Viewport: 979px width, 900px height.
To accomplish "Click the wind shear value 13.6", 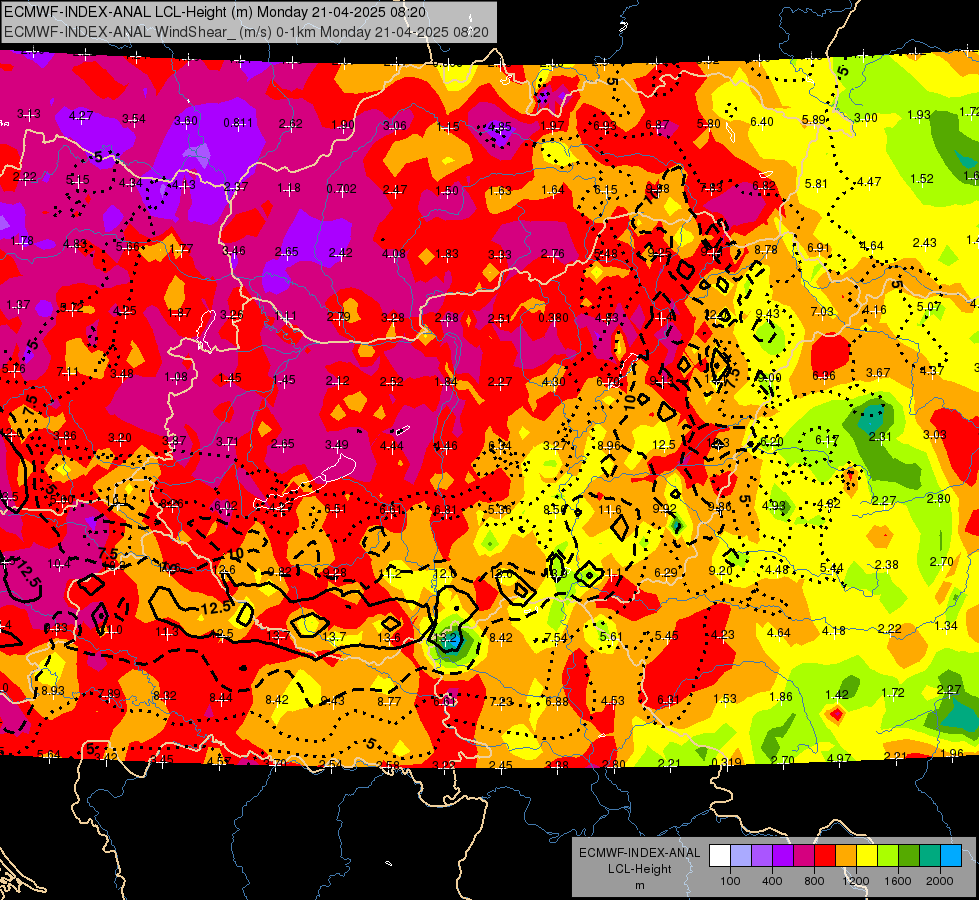I will coord(389,638).
